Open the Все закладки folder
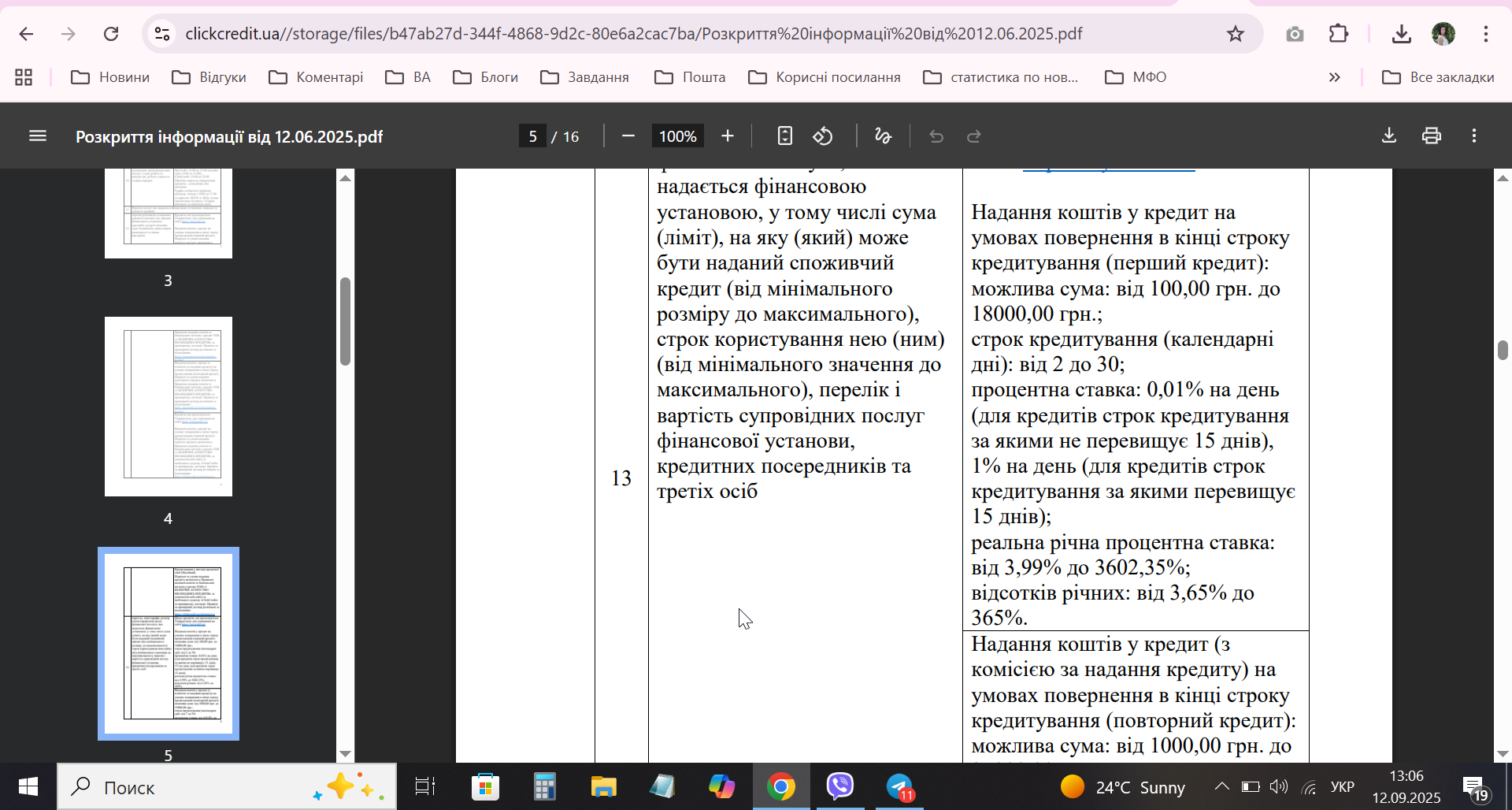 click(x=1438, y=77)
